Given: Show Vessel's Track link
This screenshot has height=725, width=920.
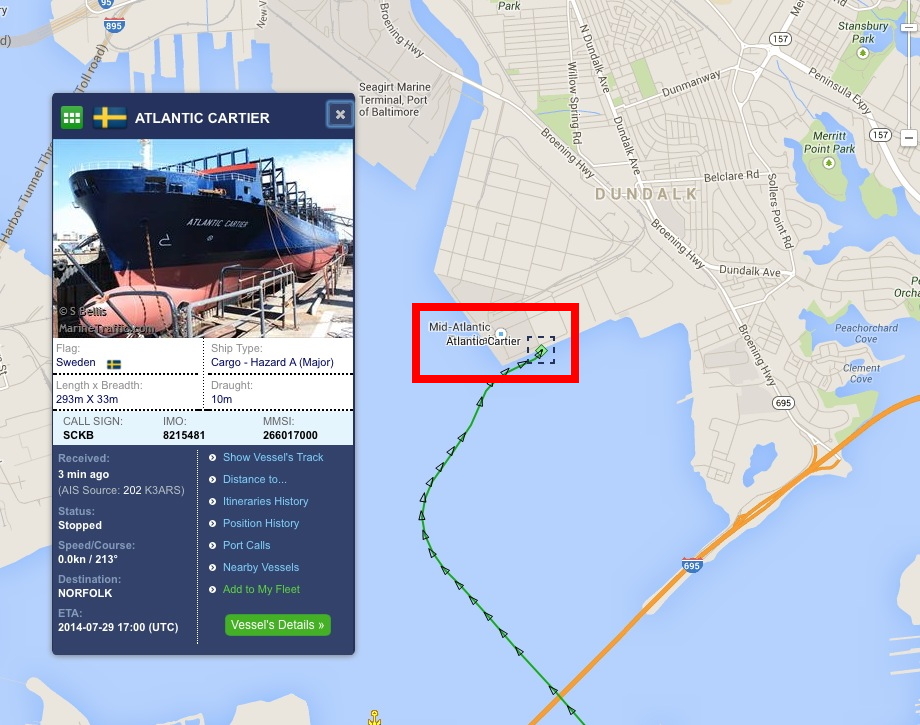Looking at the screenshot, I should tap(273, 457).
